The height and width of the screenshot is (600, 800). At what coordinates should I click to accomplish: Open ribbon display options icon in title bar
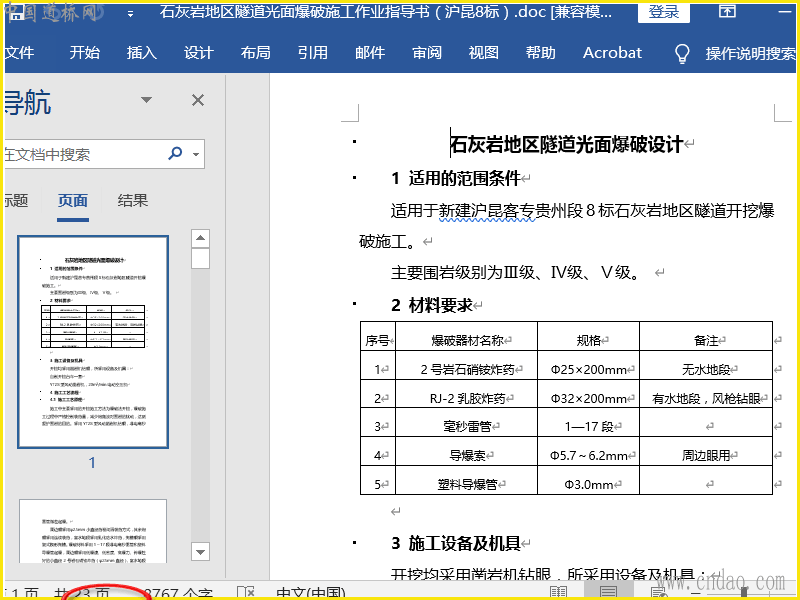pyautogui.click(x=728, y=13)
